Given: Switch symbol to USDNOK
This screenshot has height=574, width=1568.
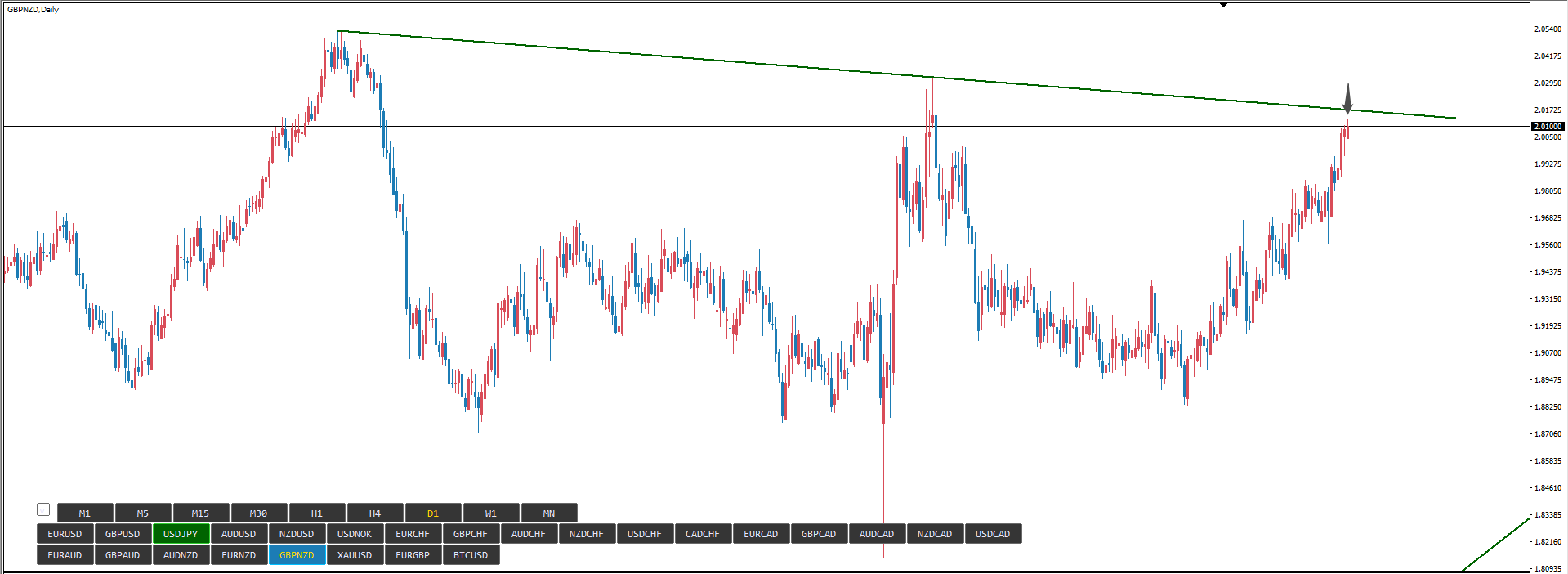Looking at the screenshot, I should click(355, 534).
